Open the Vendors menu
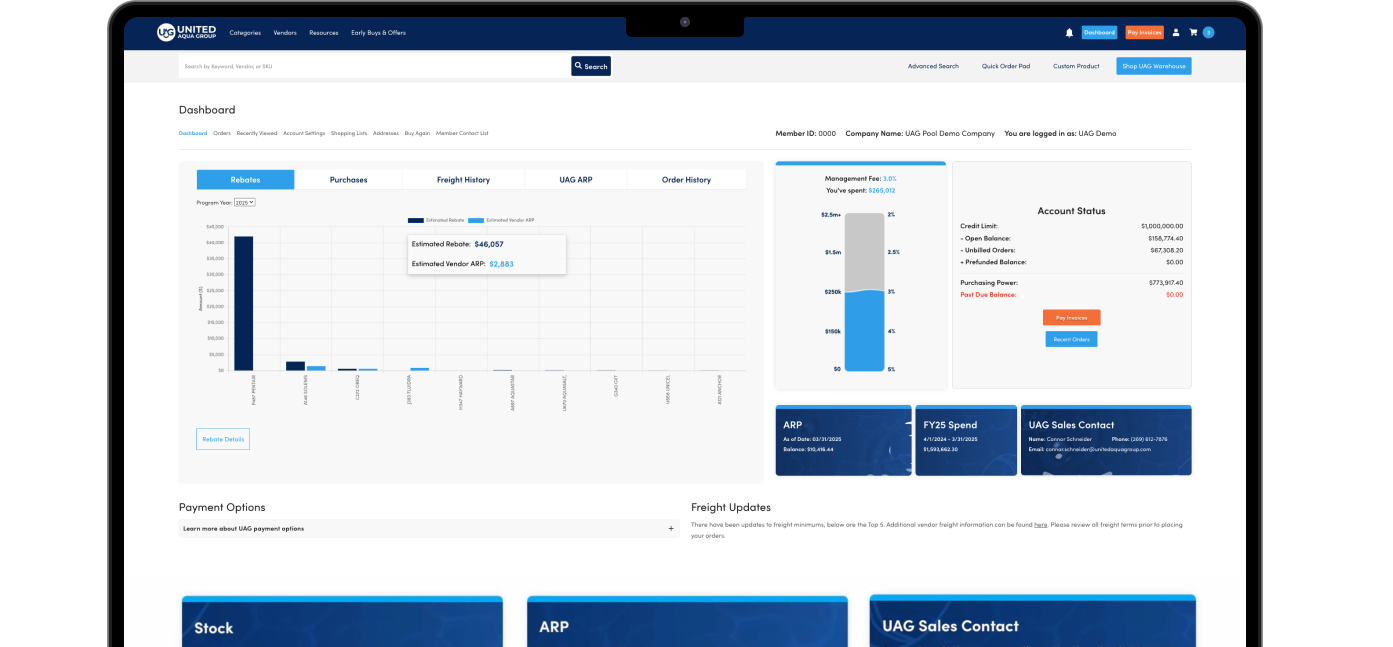Viewport: 1393px width, 647px height. click(x=285, y=32)
